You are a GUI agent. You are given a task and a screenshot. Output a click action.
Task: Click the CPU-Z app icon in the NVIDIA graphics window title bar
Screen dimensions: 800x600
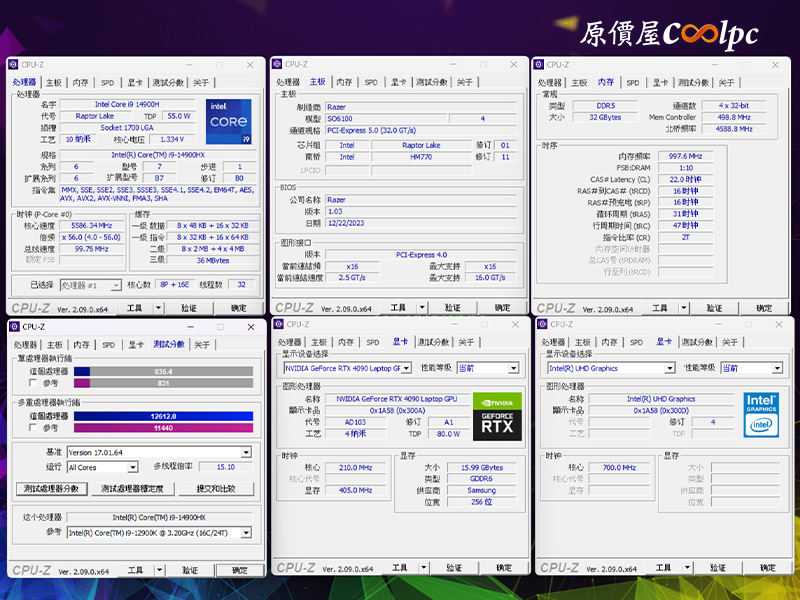pos(279,324)
